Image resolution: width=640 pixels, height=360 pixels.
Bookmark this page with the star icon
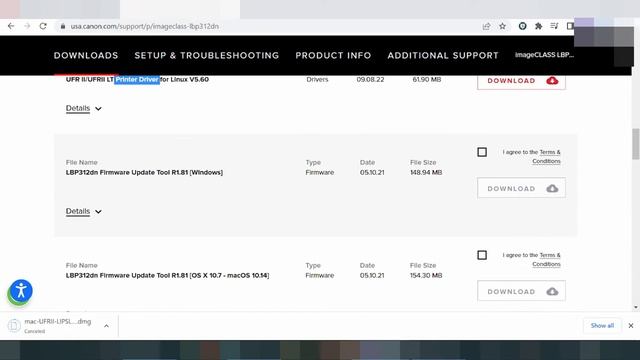click(x=502, y=26)
